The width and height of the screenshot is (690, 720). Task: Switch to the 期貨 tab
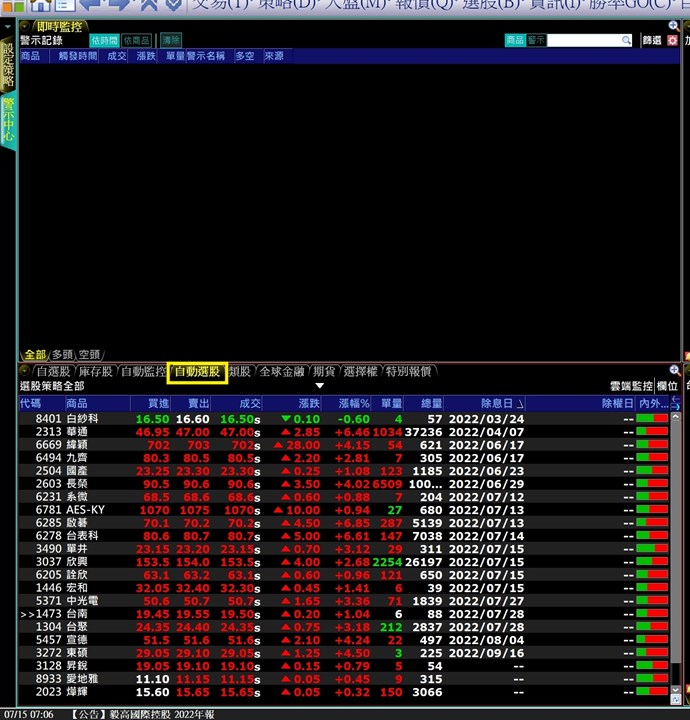(x=324, y=371)
